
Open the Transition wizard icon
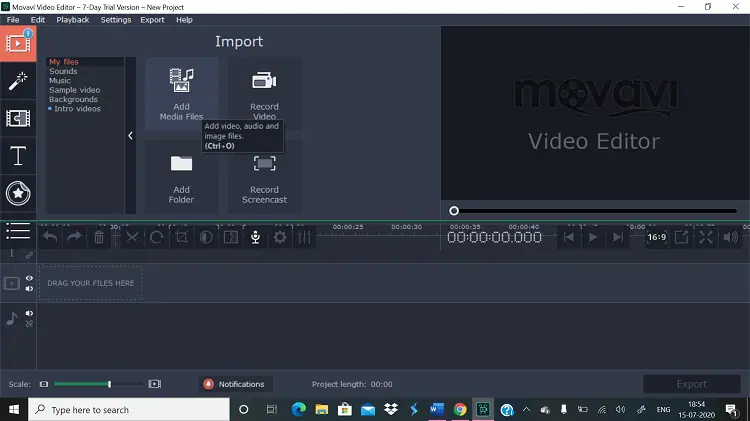coord(231,237)
